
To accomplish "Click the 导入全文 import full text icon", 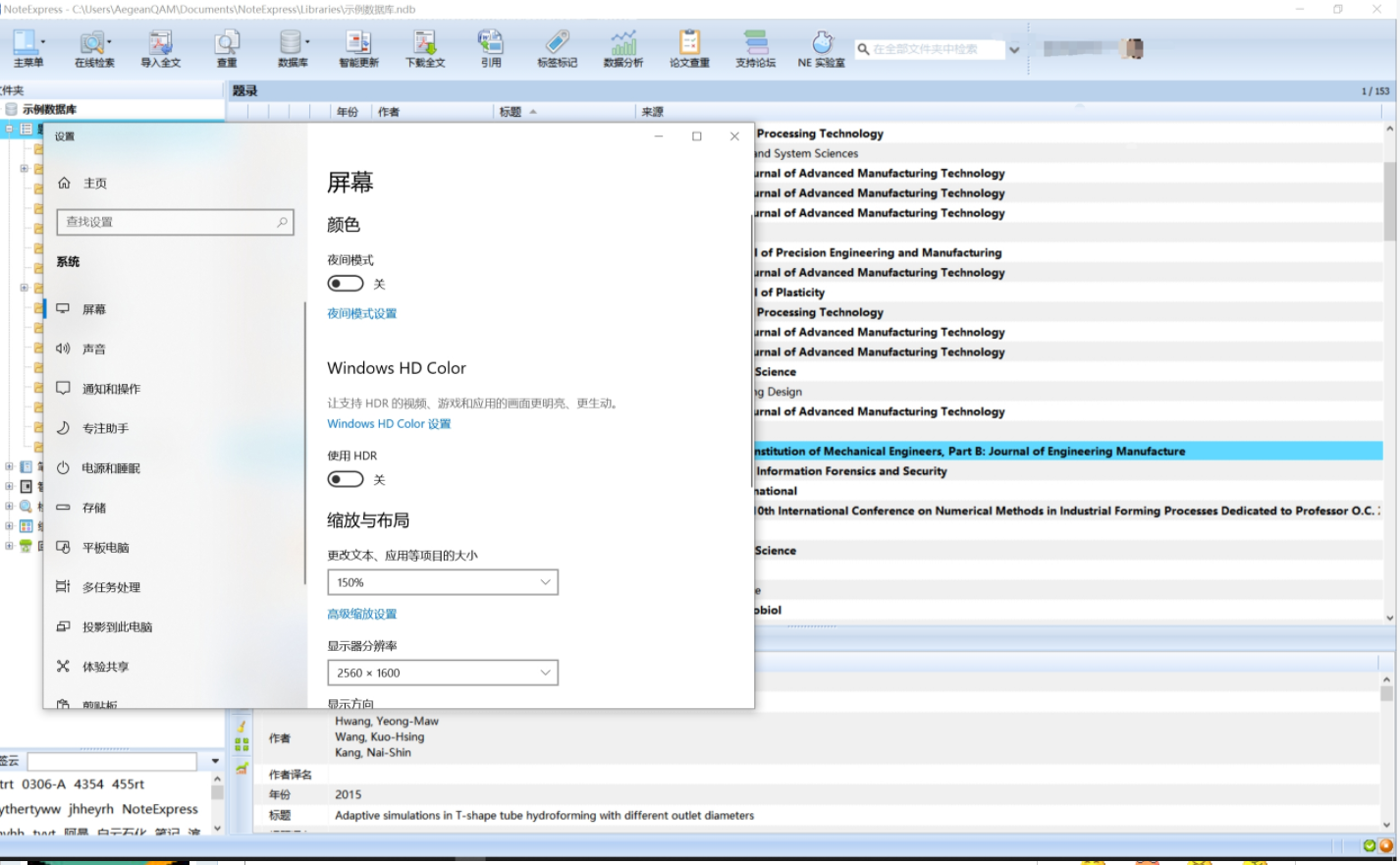I will coord(160,42).
